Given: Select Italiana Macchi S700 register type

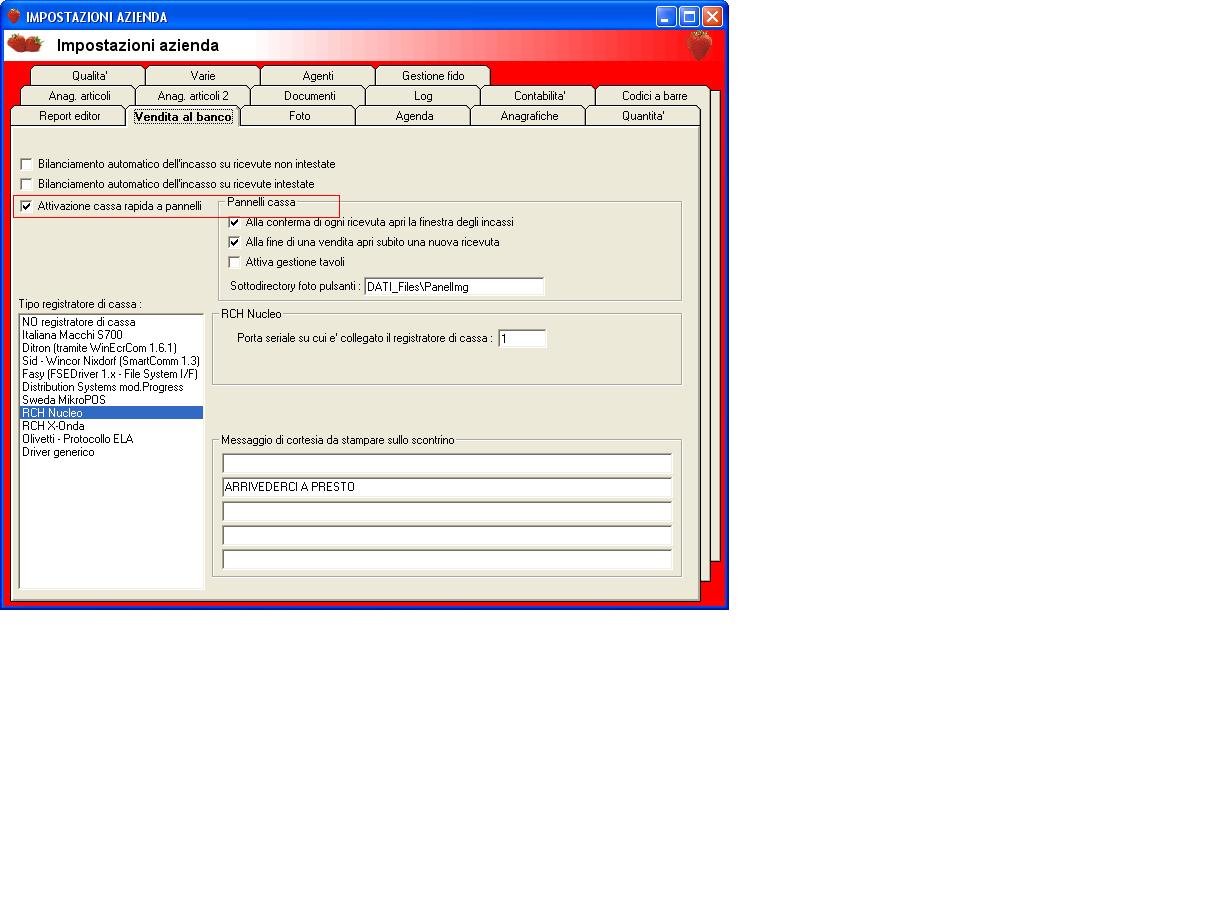Looking at the screenshot, I should [x=111, y=335].
